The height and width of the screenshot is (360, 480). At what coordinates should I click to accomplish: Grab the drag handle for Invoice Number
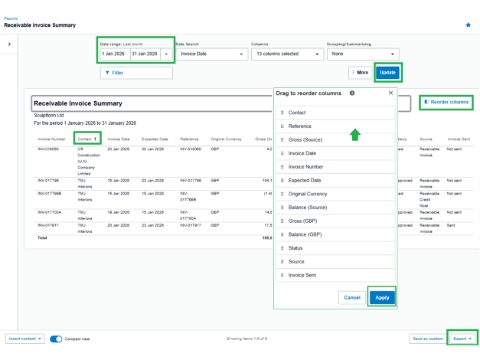point(282,167)
